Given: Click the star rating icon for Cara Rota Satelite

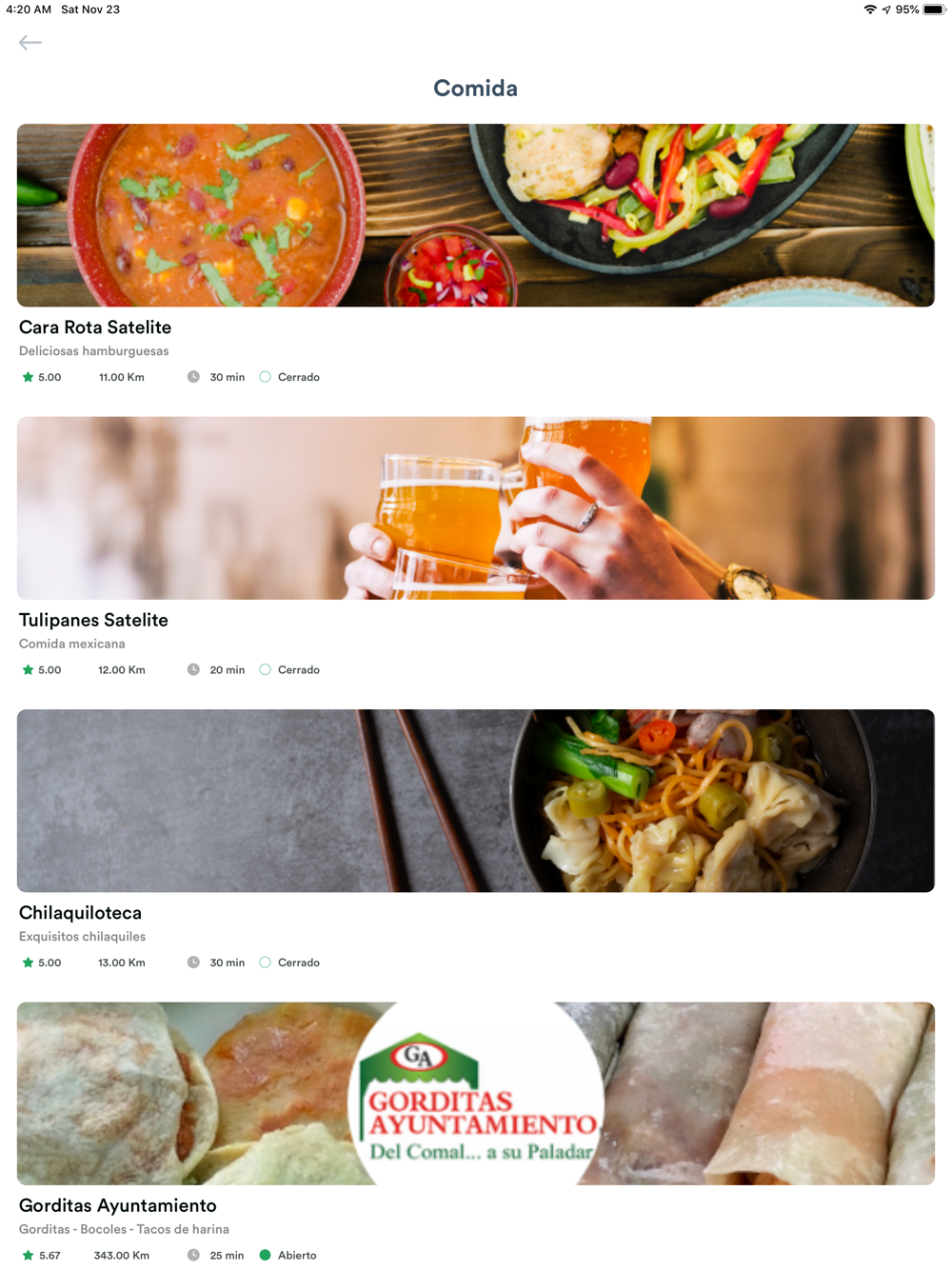Looking at the screenshot, I should point(28,377).
